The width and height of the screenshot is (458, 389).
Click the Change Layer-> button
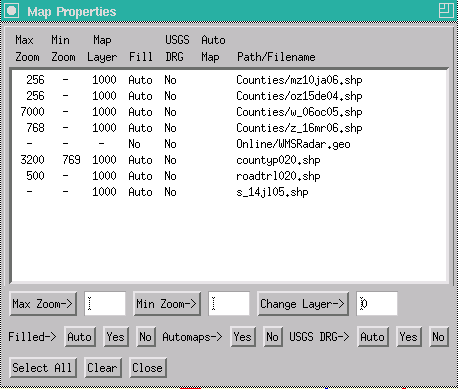(303, 304)
